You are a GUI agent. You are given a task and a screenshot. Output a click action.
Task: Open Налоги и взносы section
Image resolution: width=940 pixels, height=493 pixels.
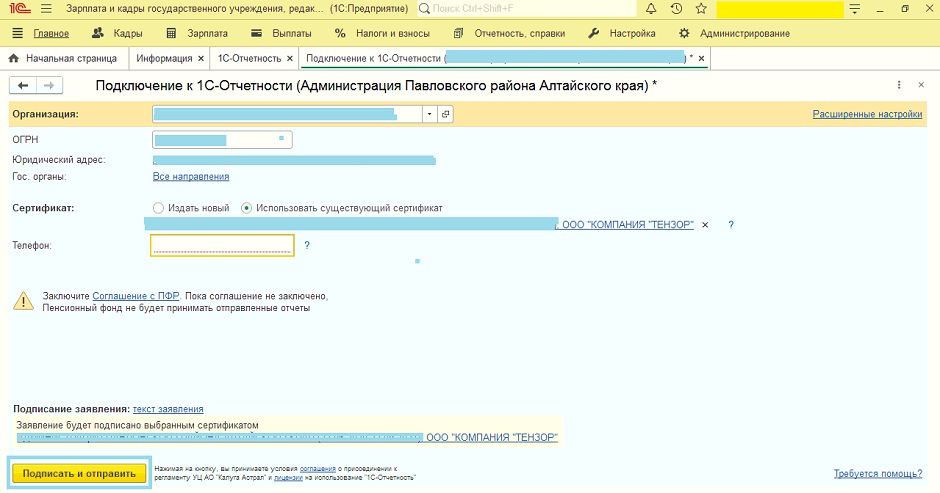393,34
